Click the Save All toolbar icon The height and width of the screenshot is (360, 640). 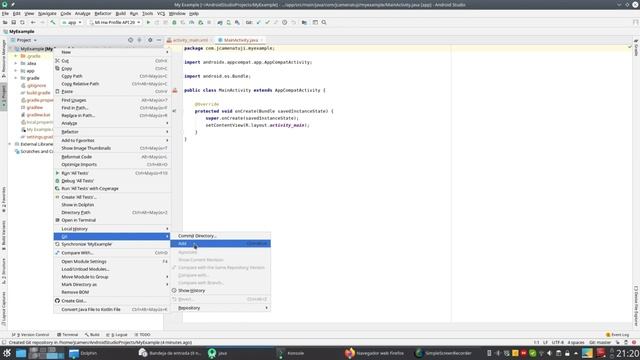(x=13, y=22)
